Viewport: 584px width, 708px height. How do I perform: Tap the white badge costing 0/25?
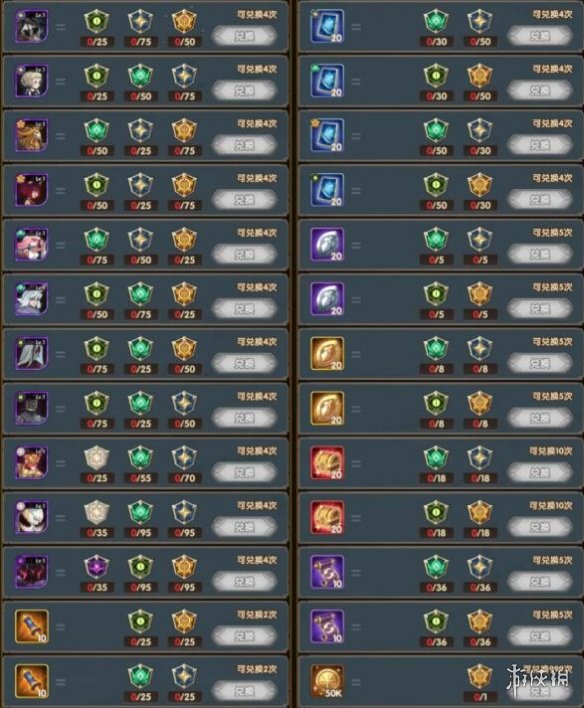(x=97, y=458)
